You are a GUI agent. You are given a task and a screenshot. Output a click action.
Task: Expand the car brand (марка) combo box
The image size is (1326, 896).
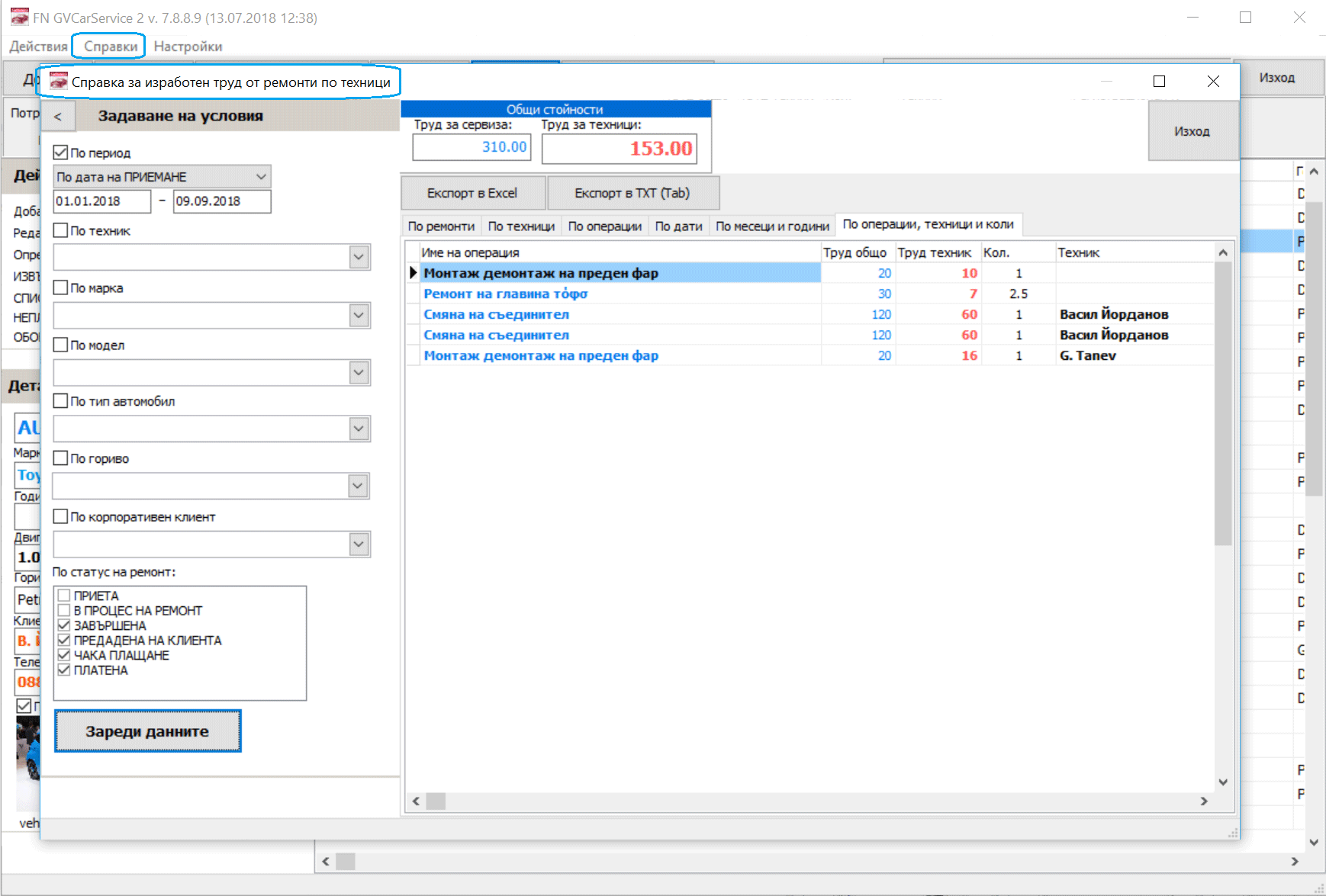coord(359,315)
